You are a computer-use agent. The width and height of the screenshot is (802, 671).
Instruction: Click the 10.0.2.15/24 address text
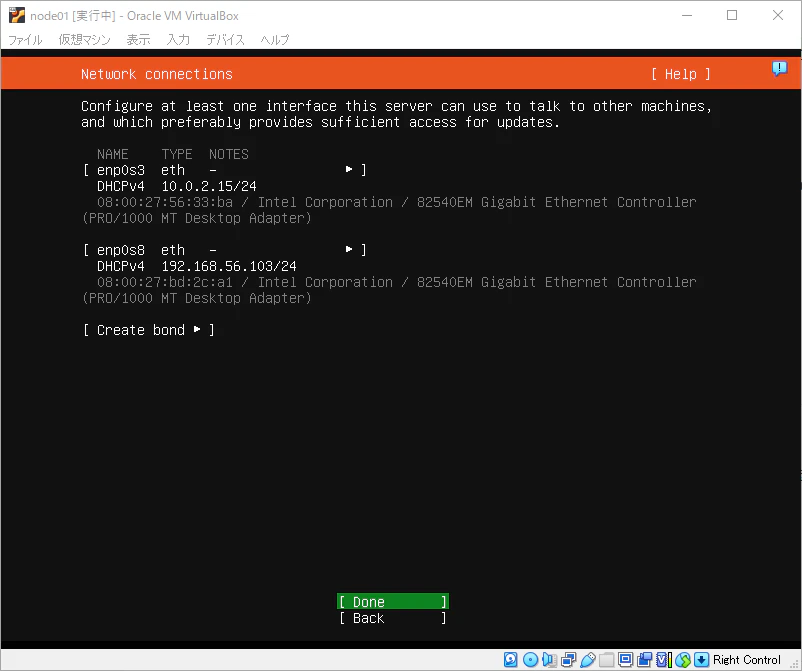point(209,186)
